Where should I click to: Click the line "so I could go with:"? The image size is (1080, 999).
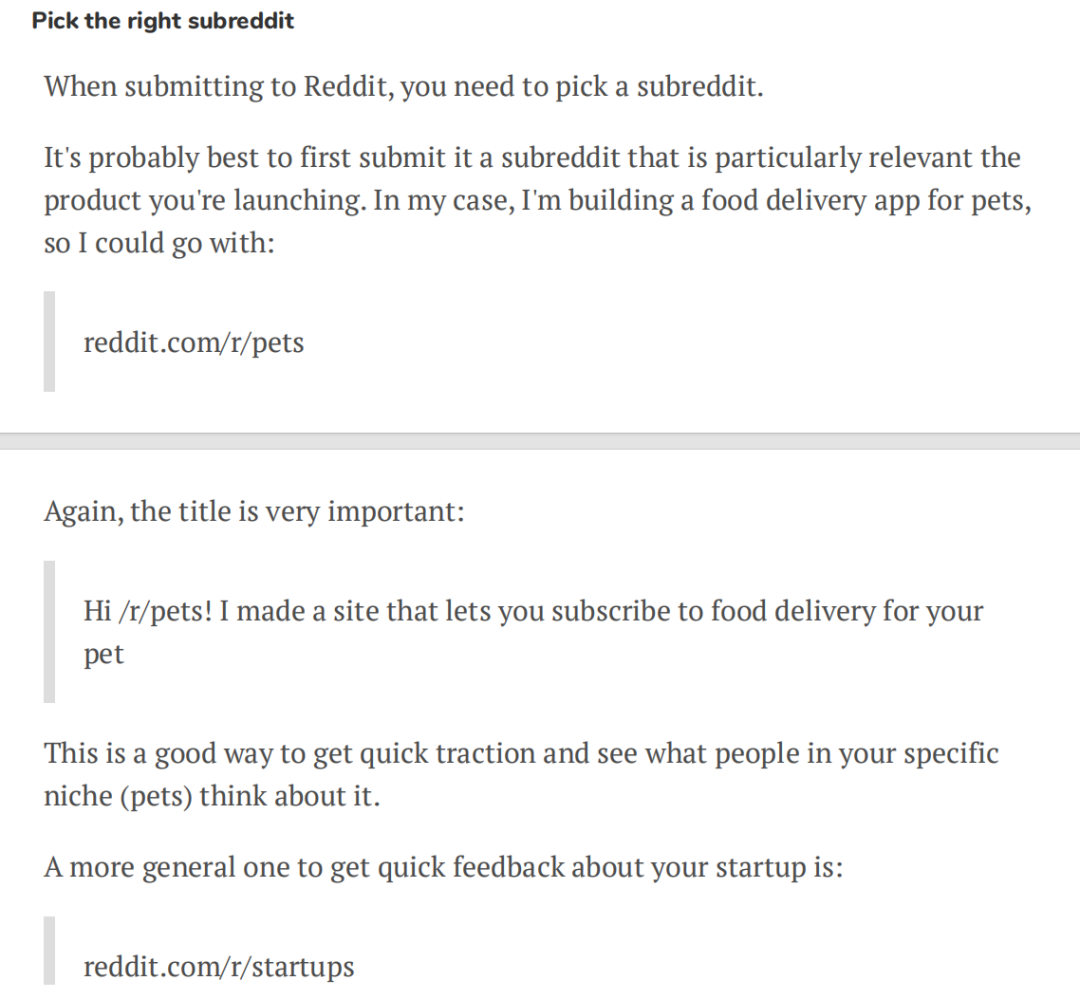[159, 243]
